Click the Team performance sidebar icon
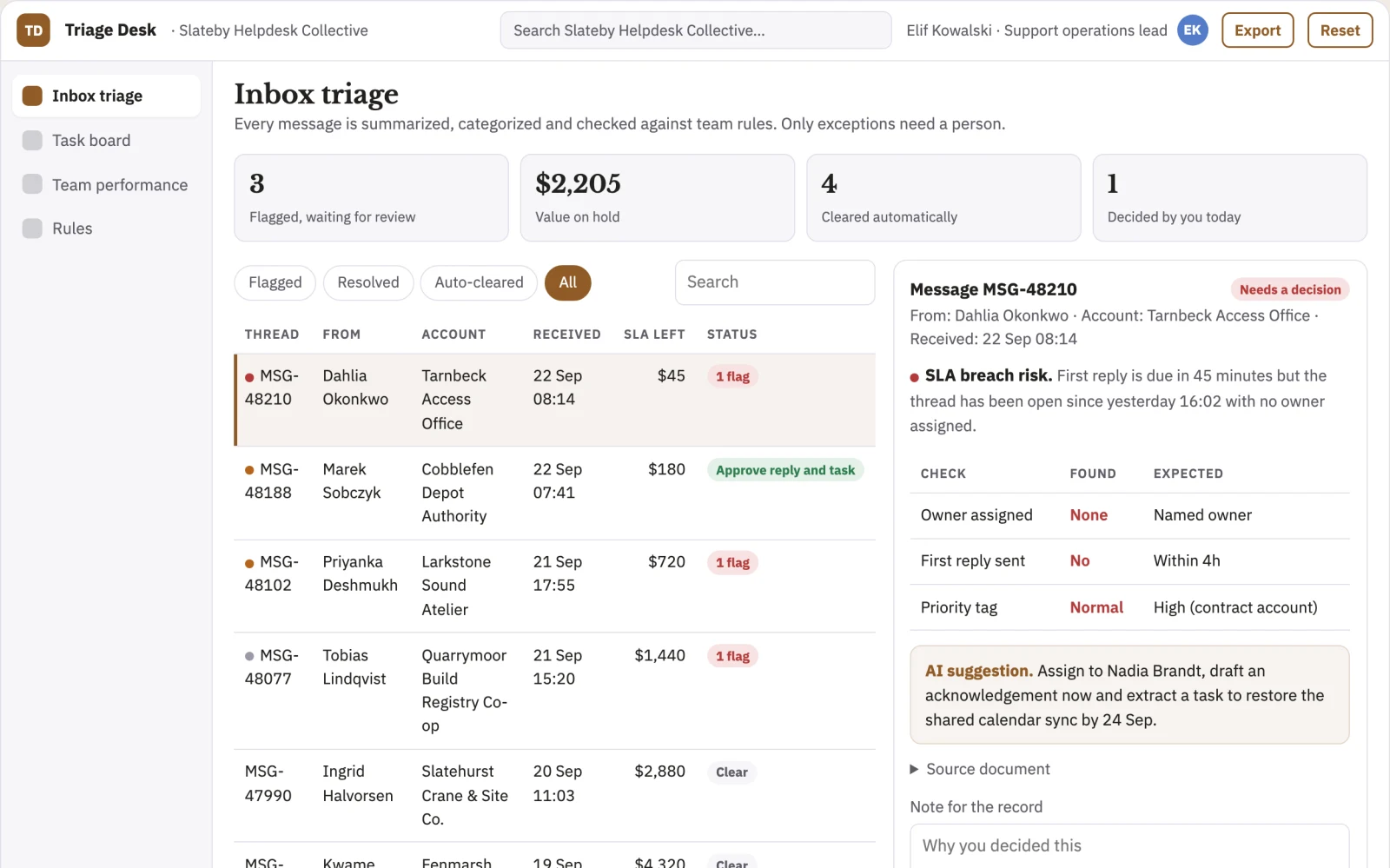Viewport: 1390px width, 868px height. [32, 184]
